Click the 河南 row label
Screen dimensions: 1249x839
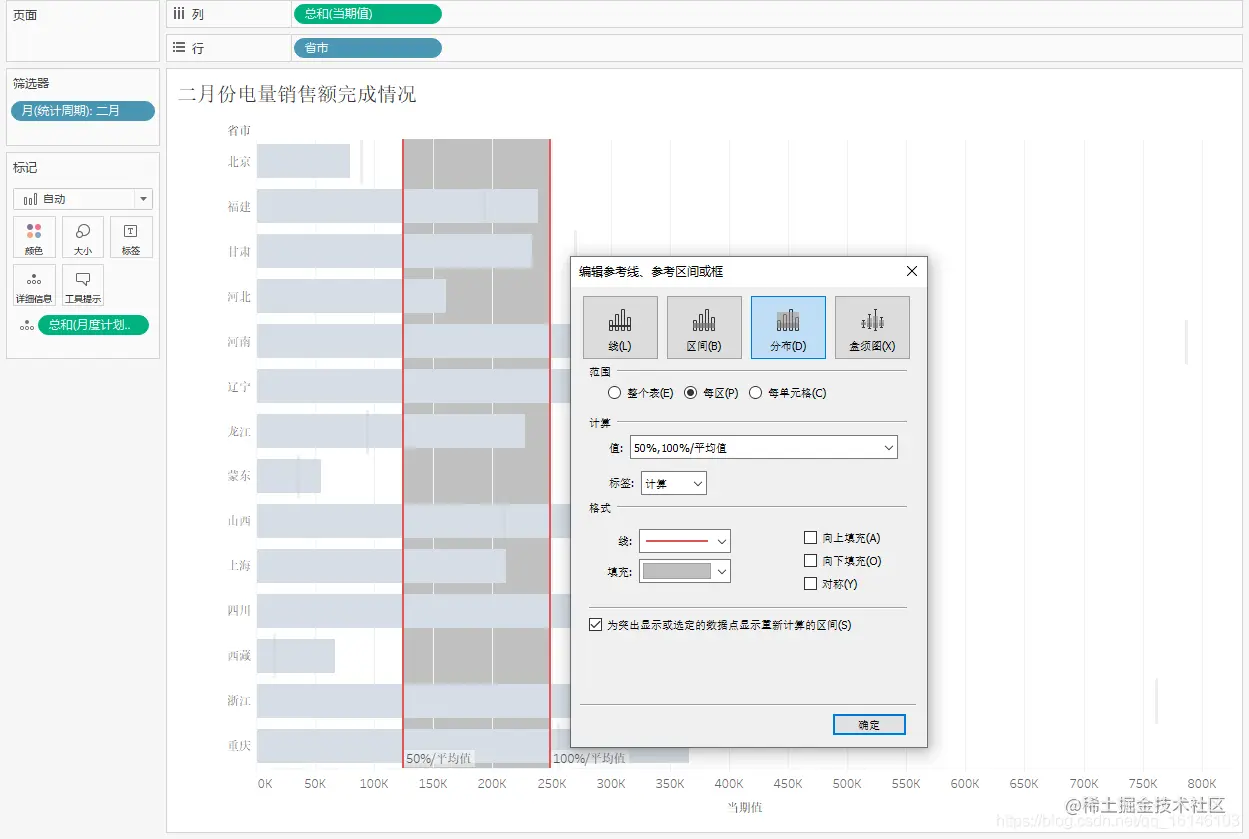coord(239,342)
